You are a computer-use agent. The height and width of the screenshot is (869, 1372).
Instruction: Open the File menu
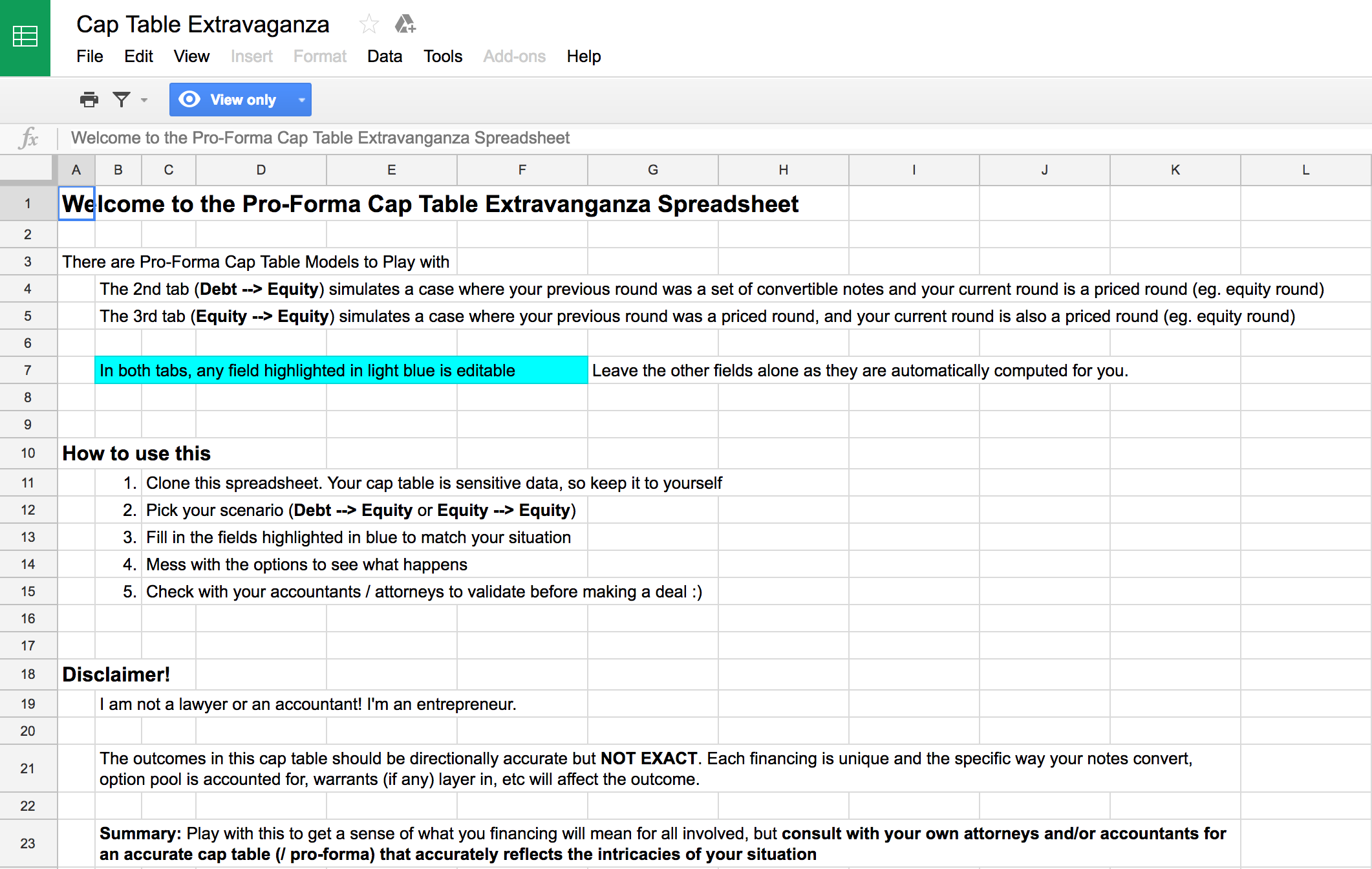pos(89,56)
